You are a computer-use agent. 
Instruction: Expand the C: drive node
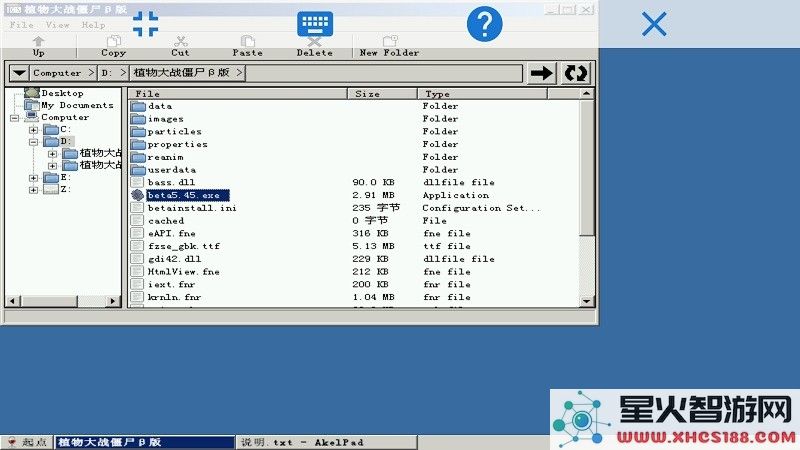(34, 130)
